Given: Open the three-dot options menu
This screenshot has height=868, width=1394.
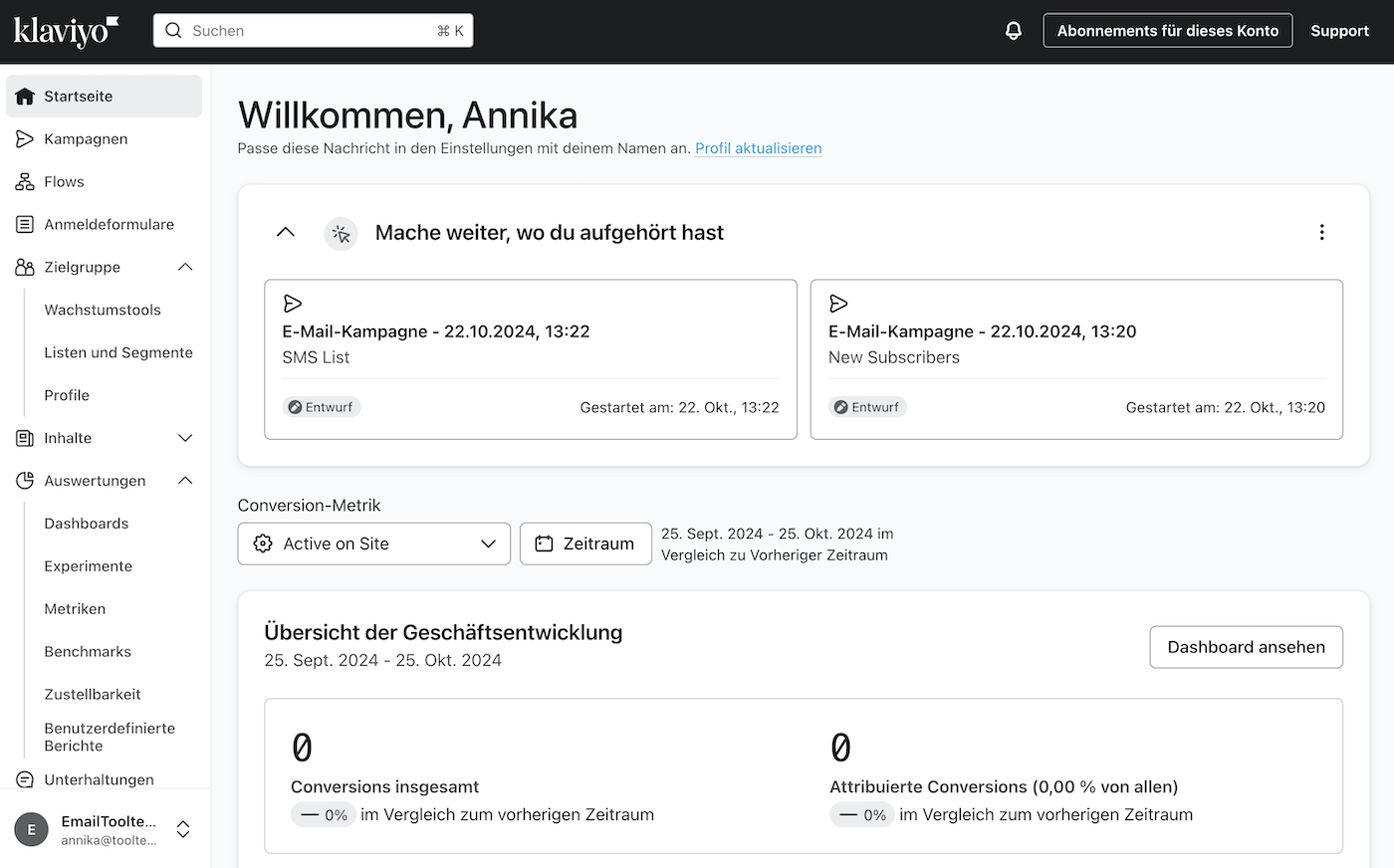Looking at the screenshot, I should click(1321, 232).
